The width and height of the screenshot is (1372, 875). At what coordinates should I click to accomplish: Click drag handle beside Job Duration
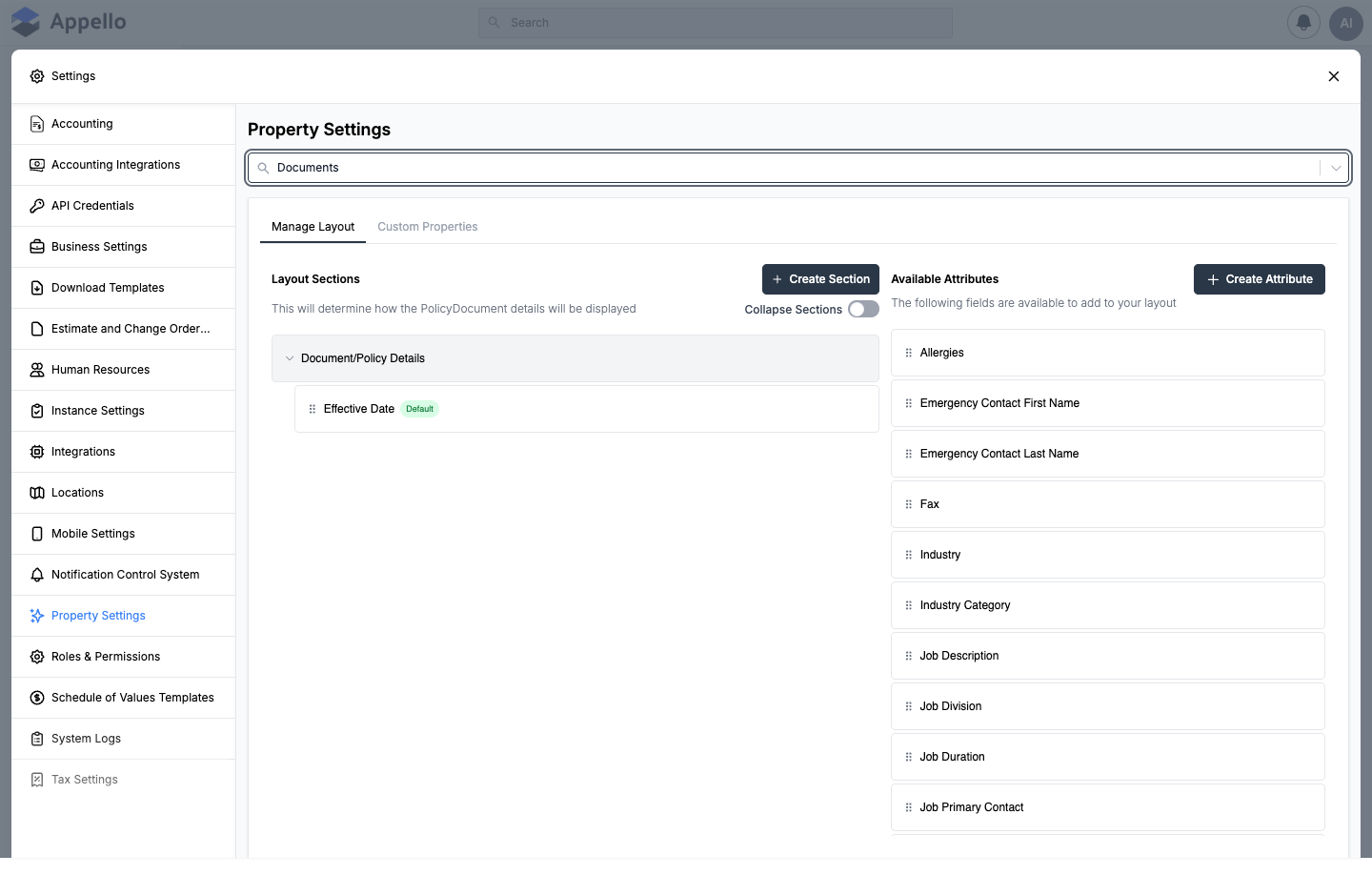[909, 757]
